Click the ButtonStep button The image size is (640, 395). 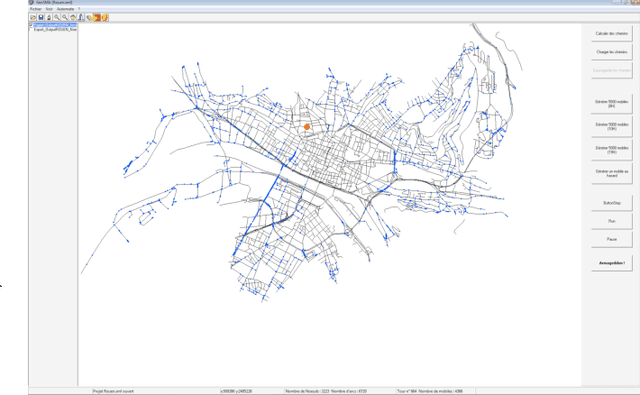click(611, 203)
